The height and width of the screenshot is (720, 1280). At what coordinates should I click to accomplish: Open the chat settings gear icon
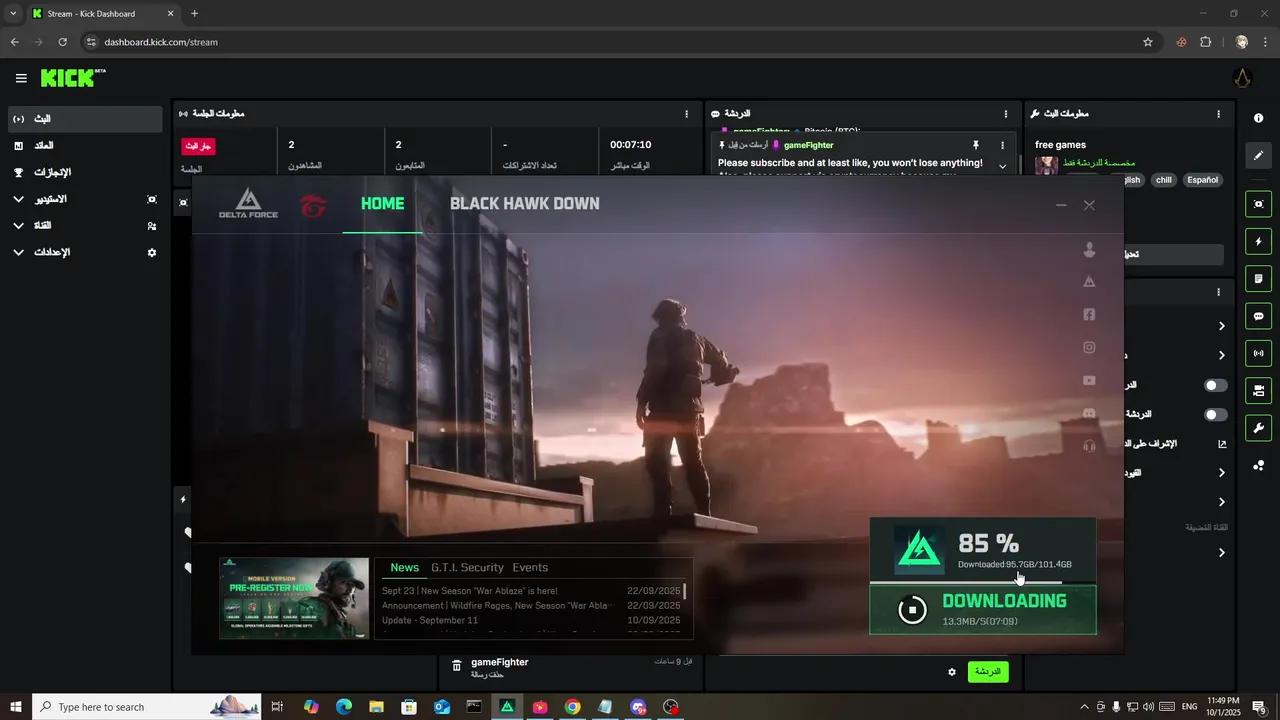[x=952, y=672]
